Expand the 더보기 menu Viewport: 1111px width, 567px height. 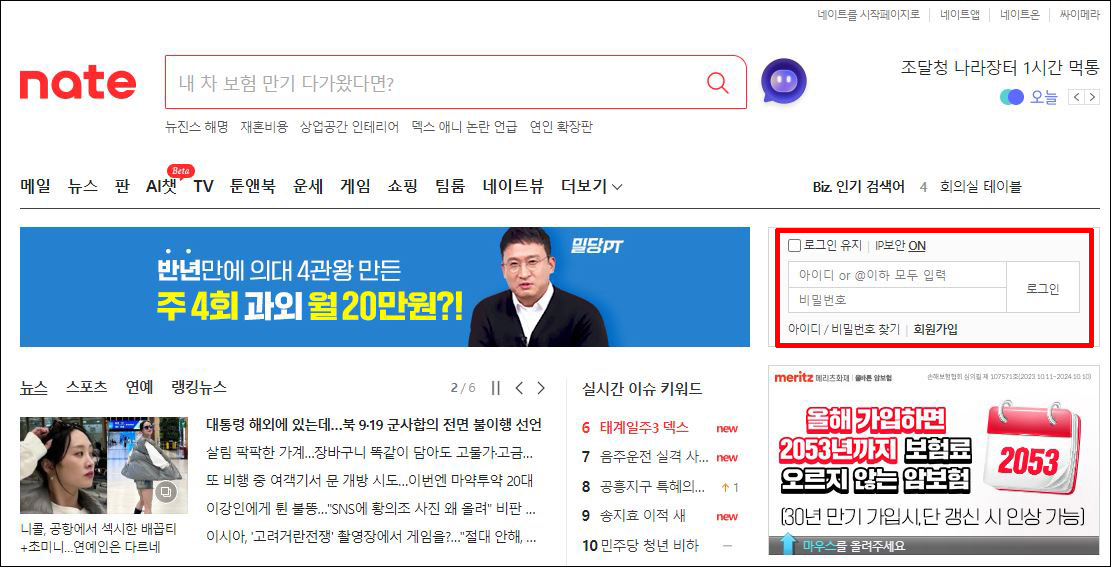(x=592, y=186)
